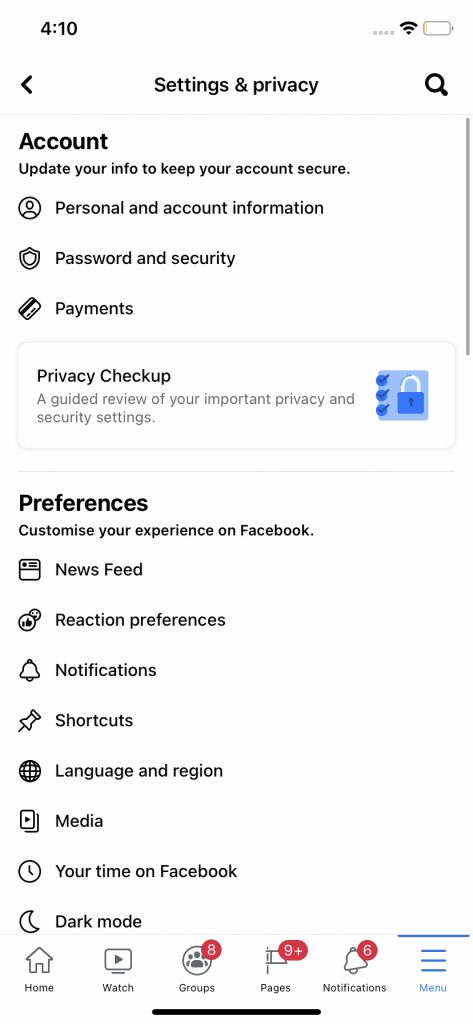Open Groups tab with 8 badge
Image resolution: width=473 pixels, height=1024 pixels.
click(198, 968)
